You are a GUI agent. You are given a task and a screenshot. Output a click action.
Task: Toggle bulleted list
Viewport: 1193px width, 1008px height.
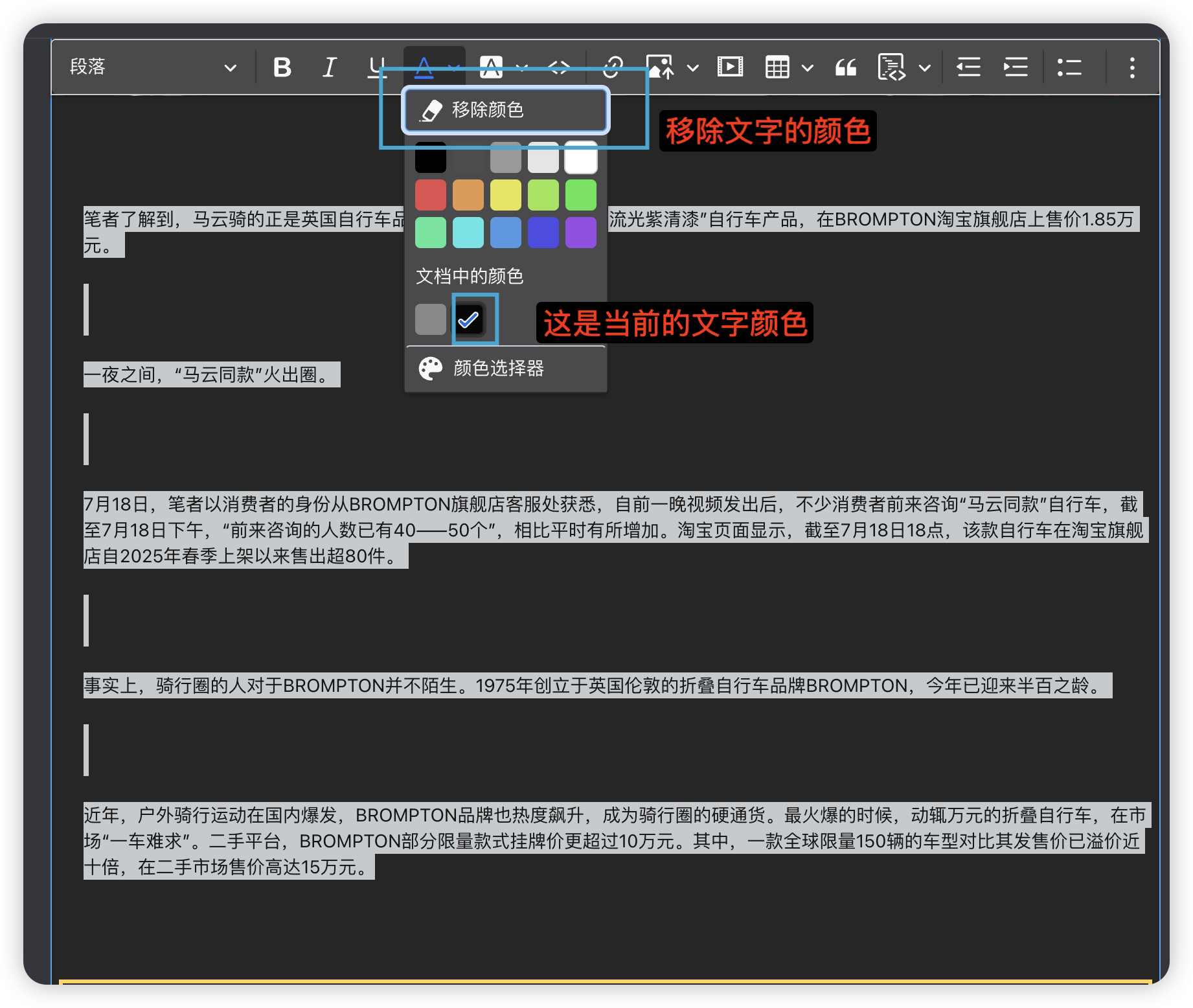(x=1069, y=67)
